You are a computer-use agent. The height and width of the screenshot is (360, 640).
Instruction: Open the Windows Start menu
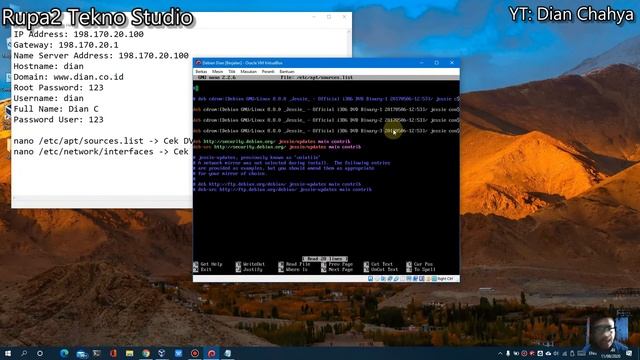8,353
